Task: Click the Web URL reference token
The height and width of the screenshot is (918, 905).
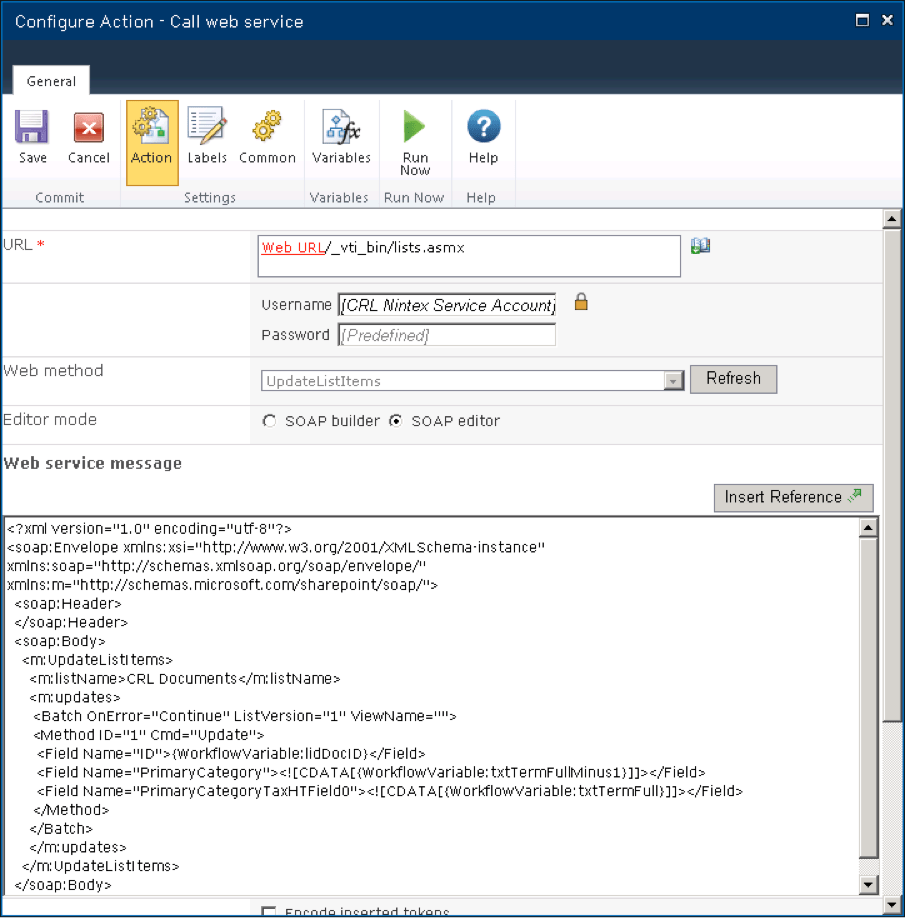Action: pyautogui.click(x=293, y=248)
